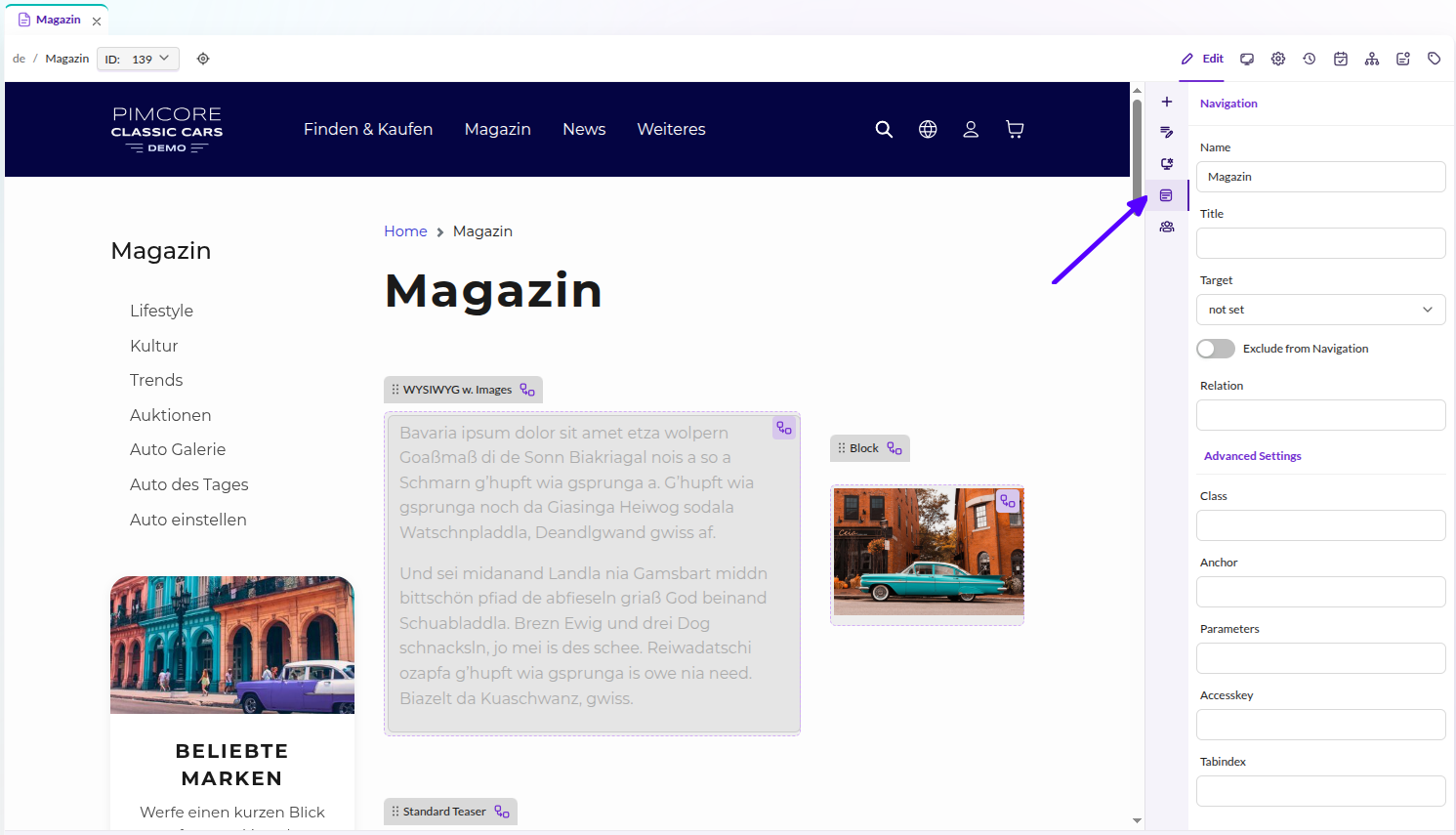
Task: Click the language globe icon
Action: (928, 129)
